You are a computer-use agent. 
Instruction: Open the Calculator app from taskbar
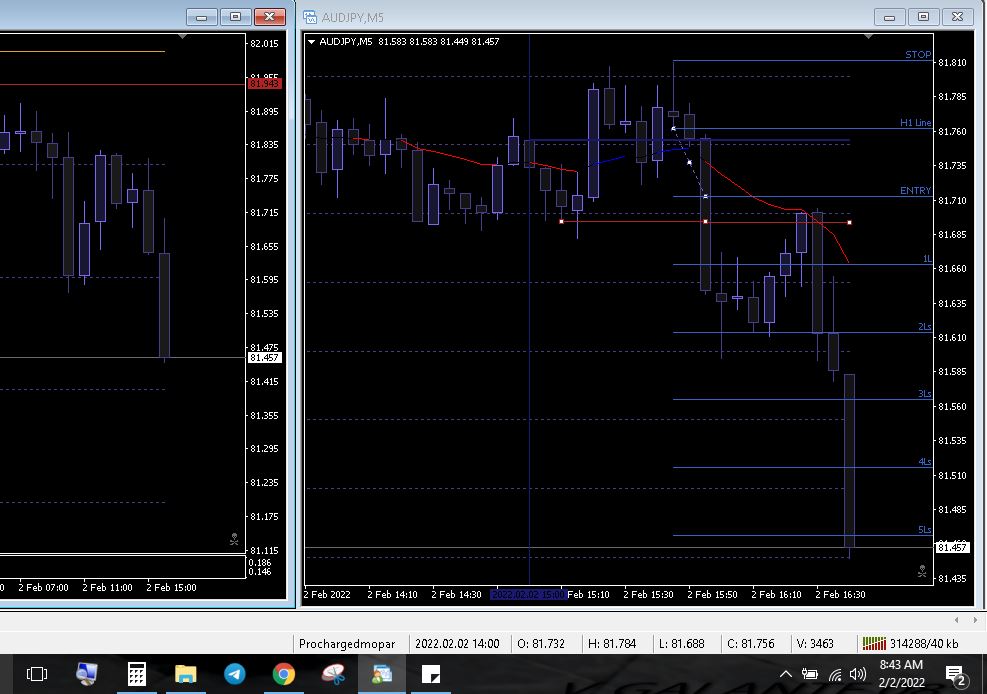137,674
